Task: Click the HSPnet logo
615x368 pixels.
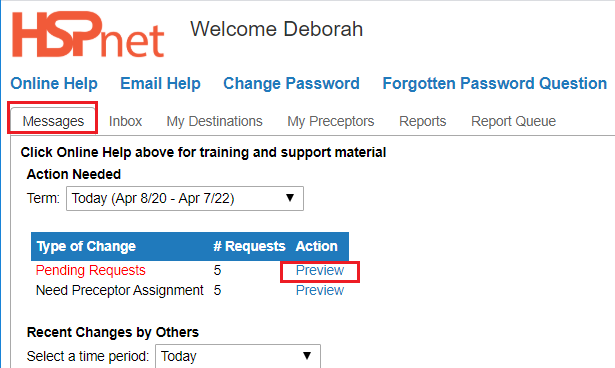Action: [88, 35]
